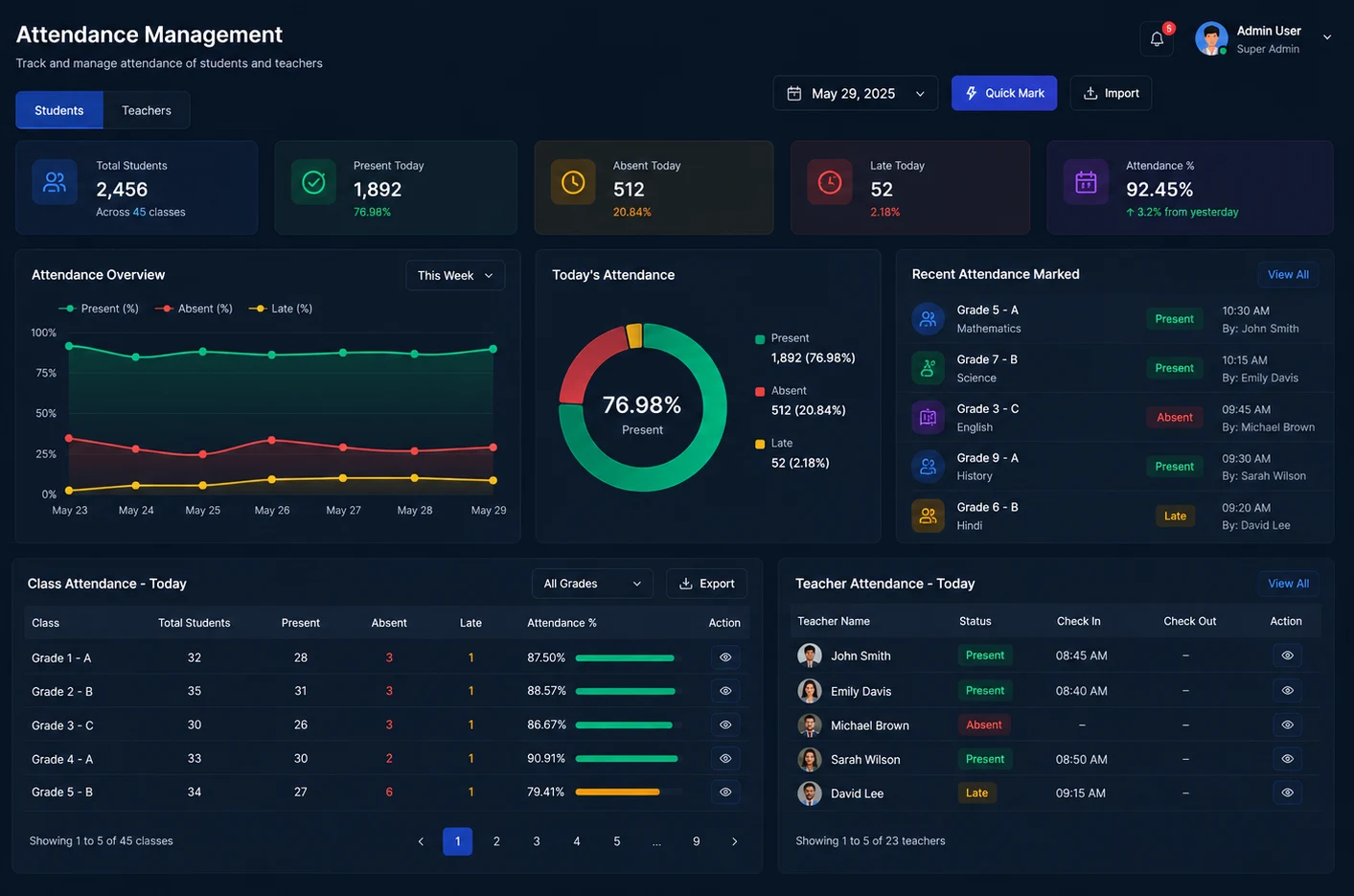The image size is (1354, 896).
Task: Click the Grade 7 - B science icon
Action: (928, 368)
